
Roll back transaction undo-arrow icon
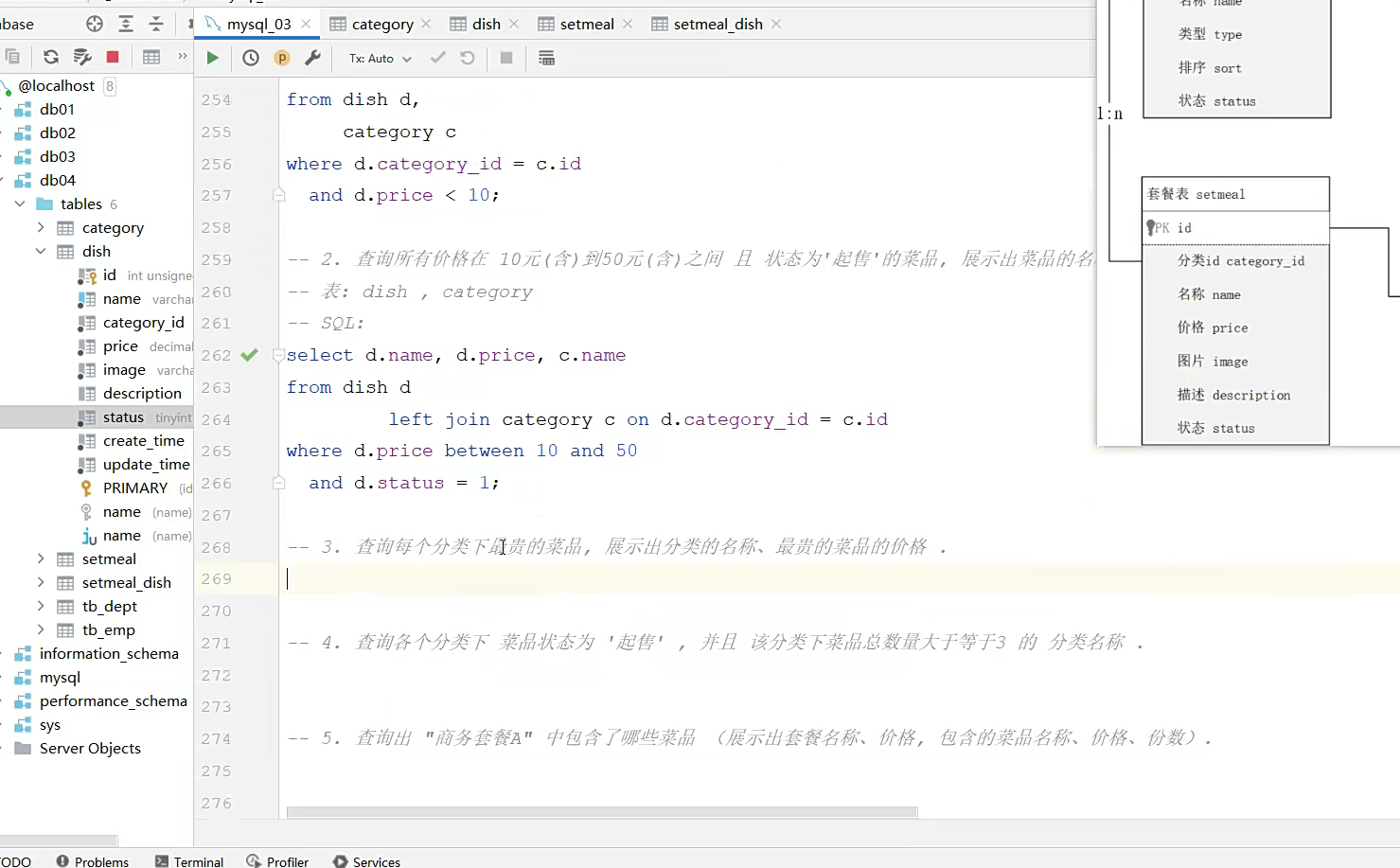pos(468,58)
